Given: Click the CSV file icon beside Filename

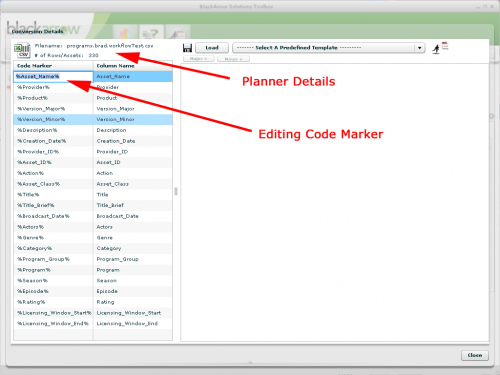Looking at the screenshot, I should (x=22, y=51).
